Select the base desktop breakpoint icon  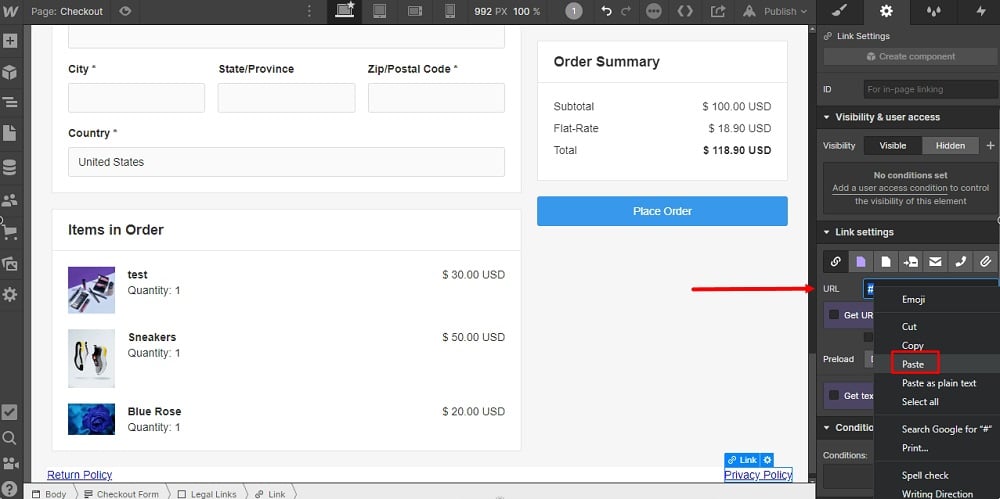click(344, 11)
